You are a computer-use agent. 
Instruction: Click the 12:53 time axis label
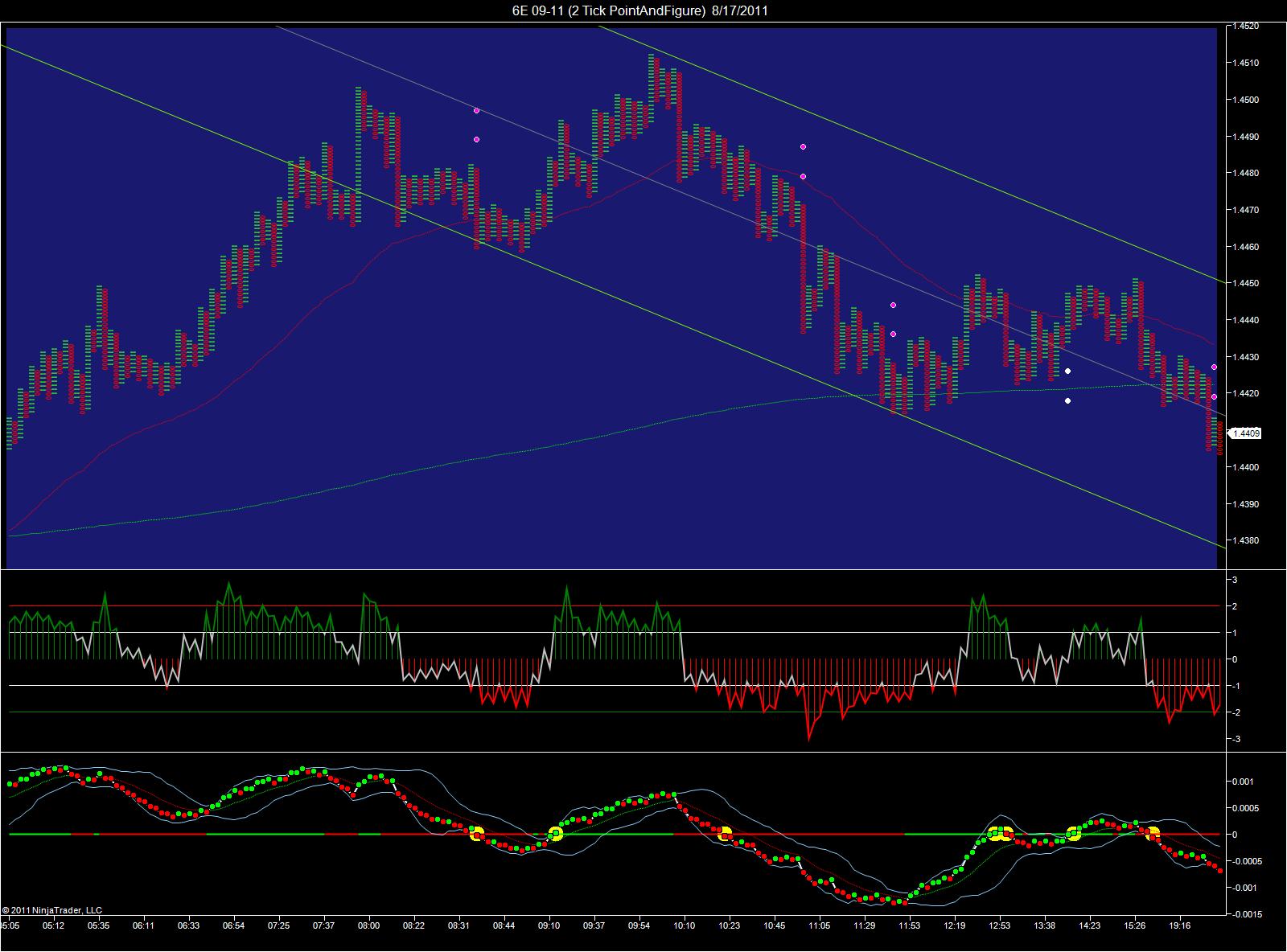point(999,925)
